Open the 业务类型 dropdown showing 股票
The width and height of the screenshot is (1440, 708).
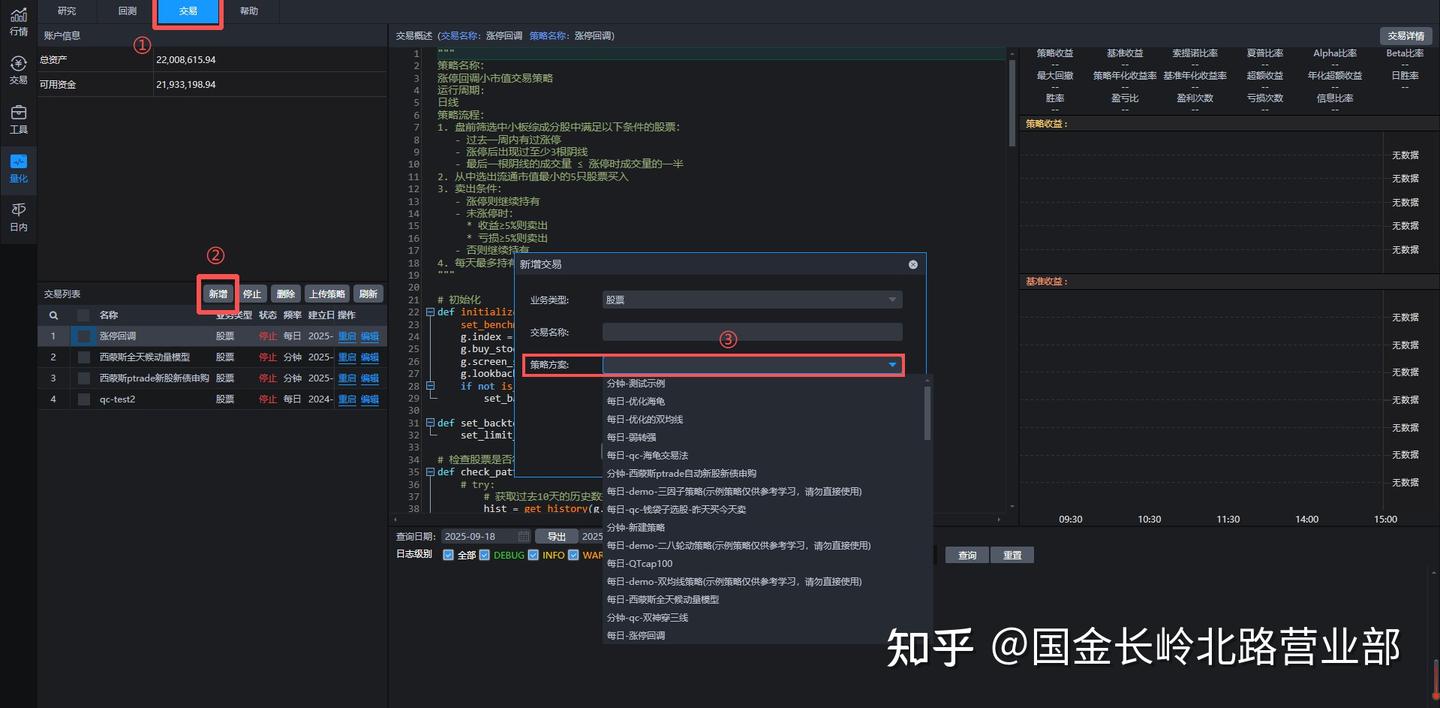point(750,299)
